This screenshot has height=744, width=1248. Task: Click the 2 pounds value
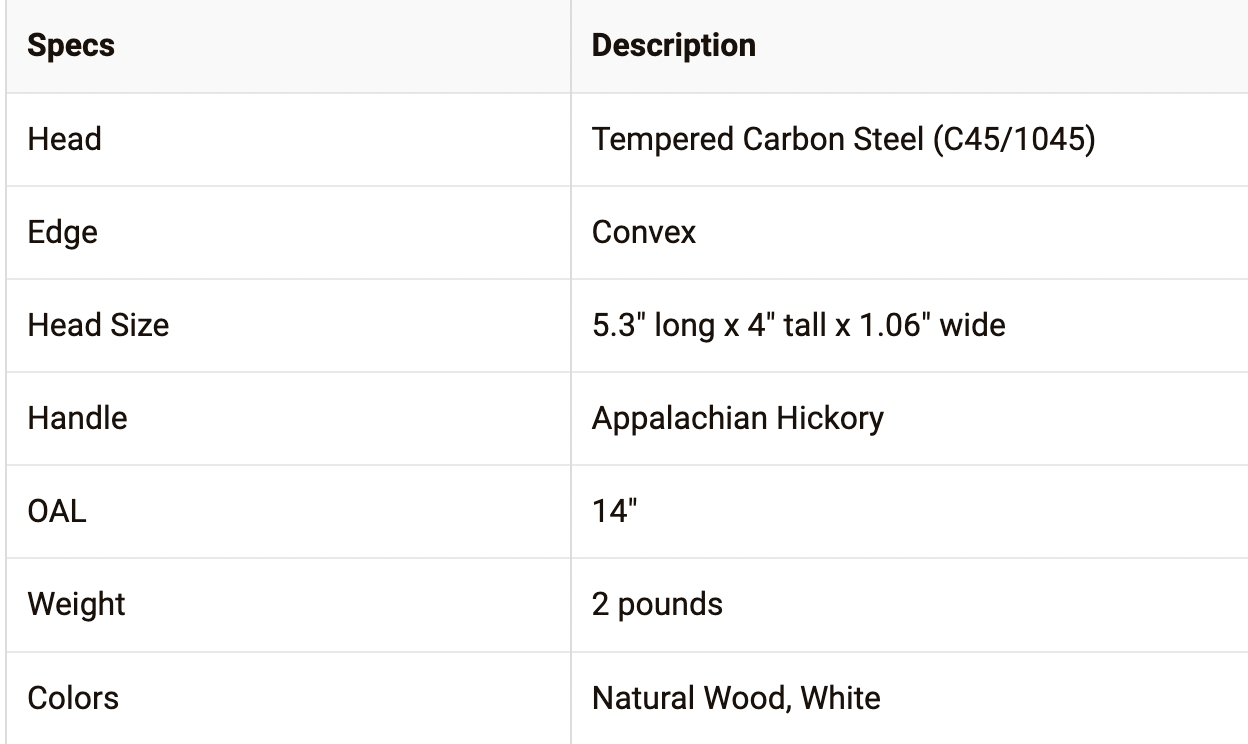(656, 604)
